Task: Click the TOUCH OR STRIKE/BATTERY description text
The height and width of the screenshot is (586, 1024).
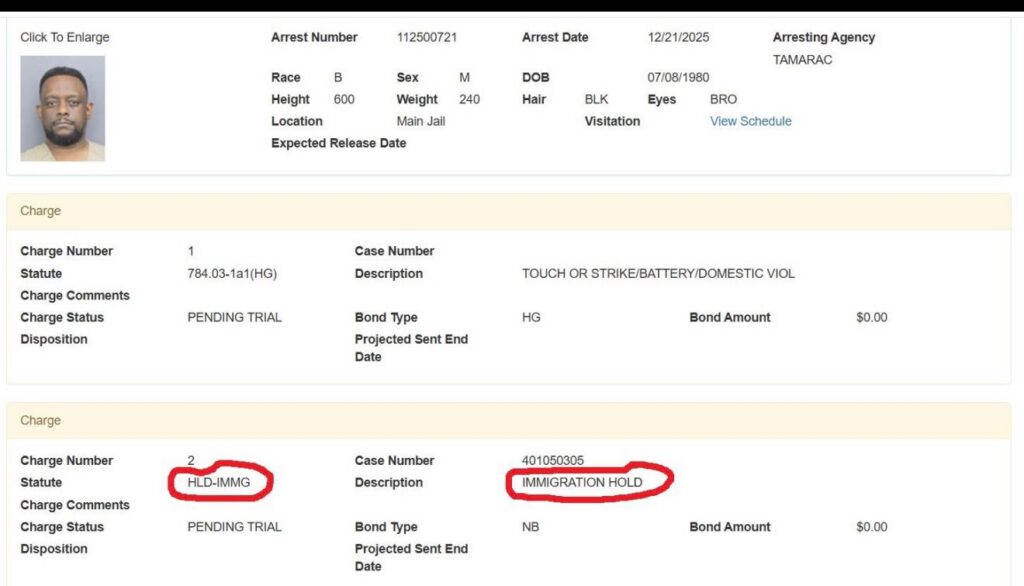Action: coord(658,274)
